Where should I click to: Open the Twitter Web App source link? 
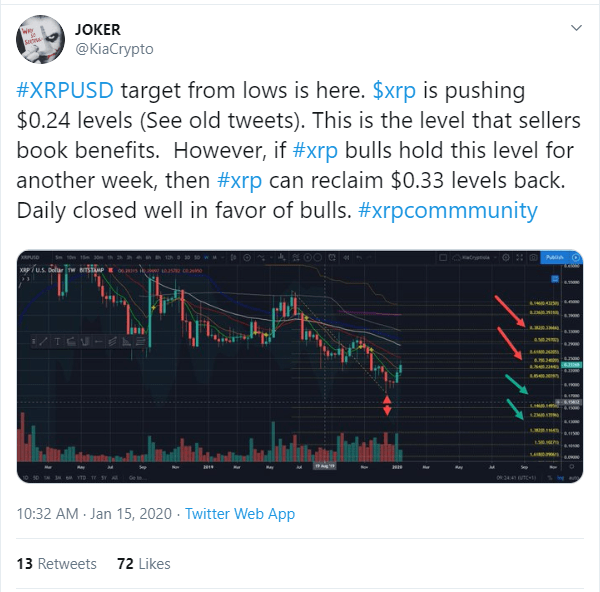(x=240, y=514)
